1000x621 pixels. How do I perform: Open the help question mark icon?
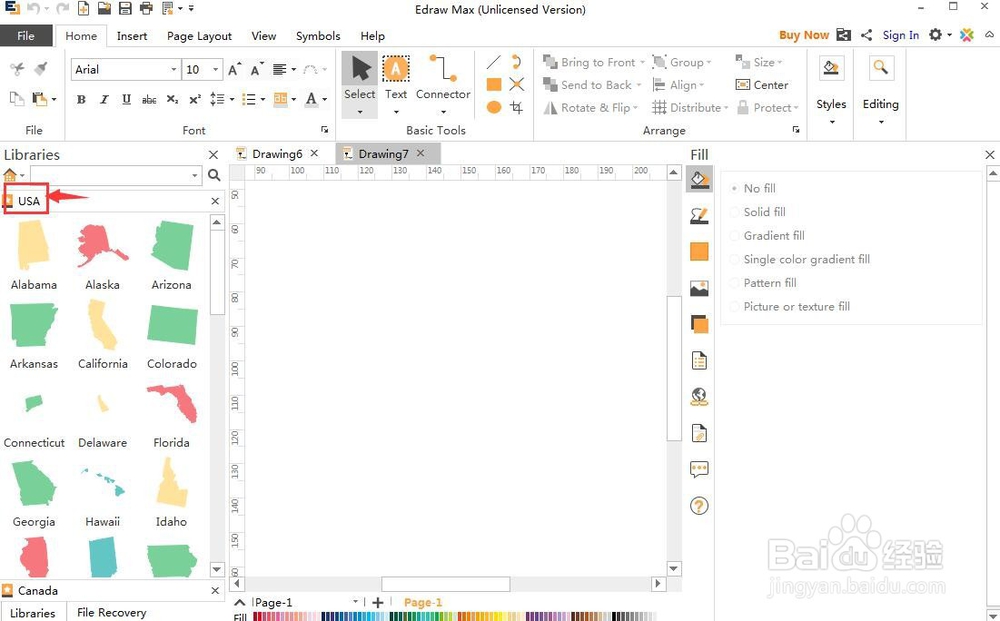(x=700, y=506)
